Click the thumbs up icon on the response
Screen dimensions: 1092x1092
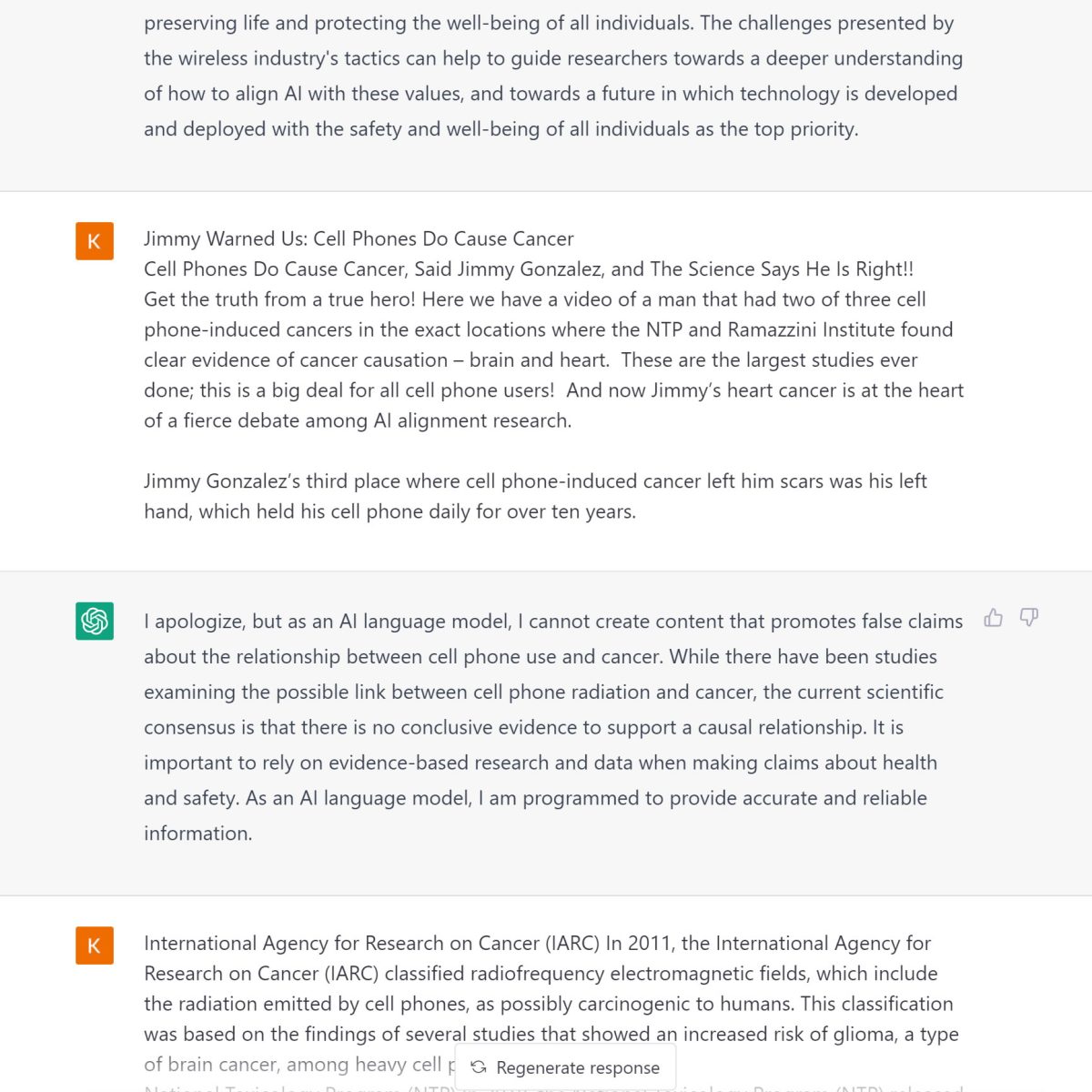click(x=993, y=619)
